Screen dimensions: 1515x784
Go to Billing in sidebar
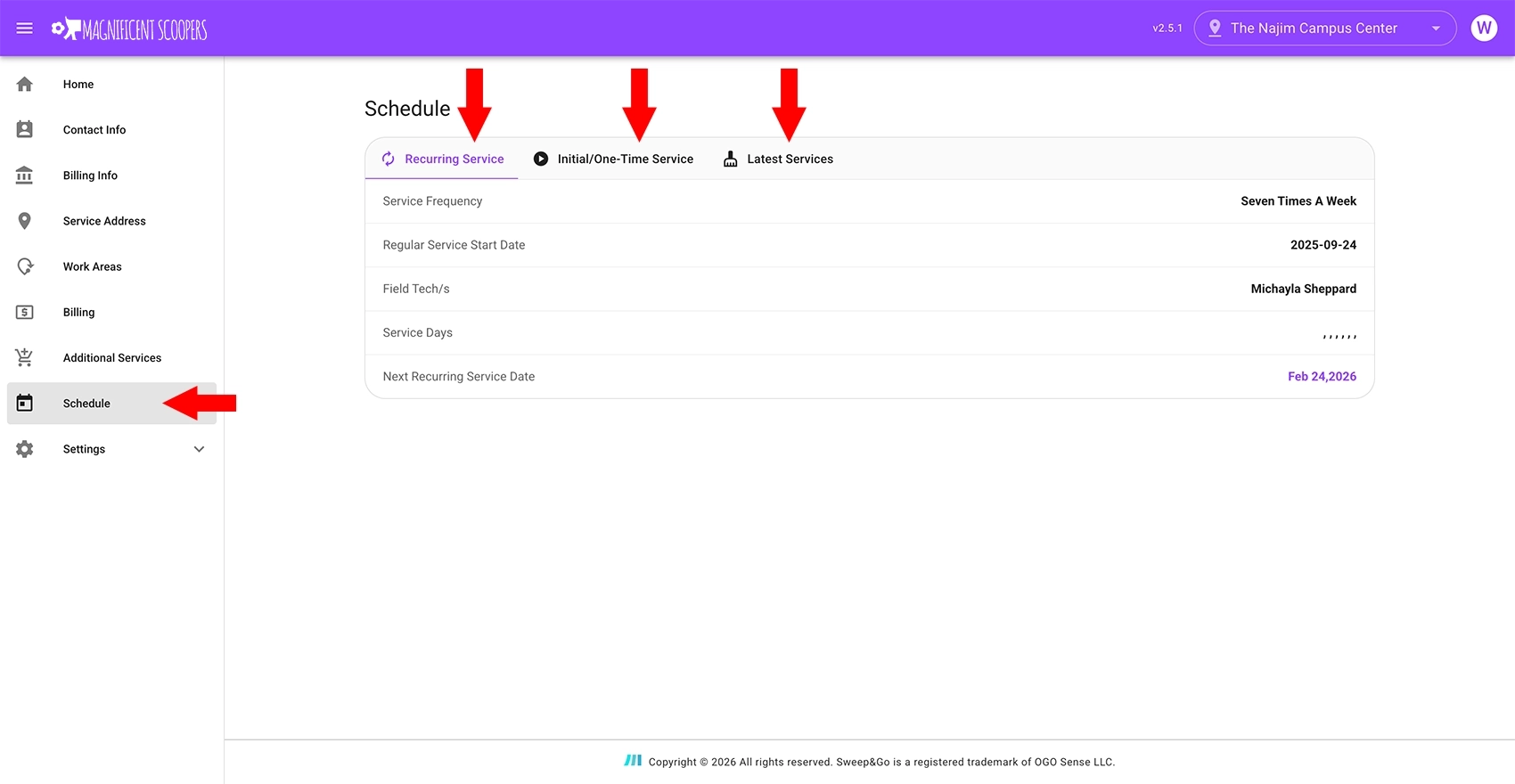pos(78,313)
